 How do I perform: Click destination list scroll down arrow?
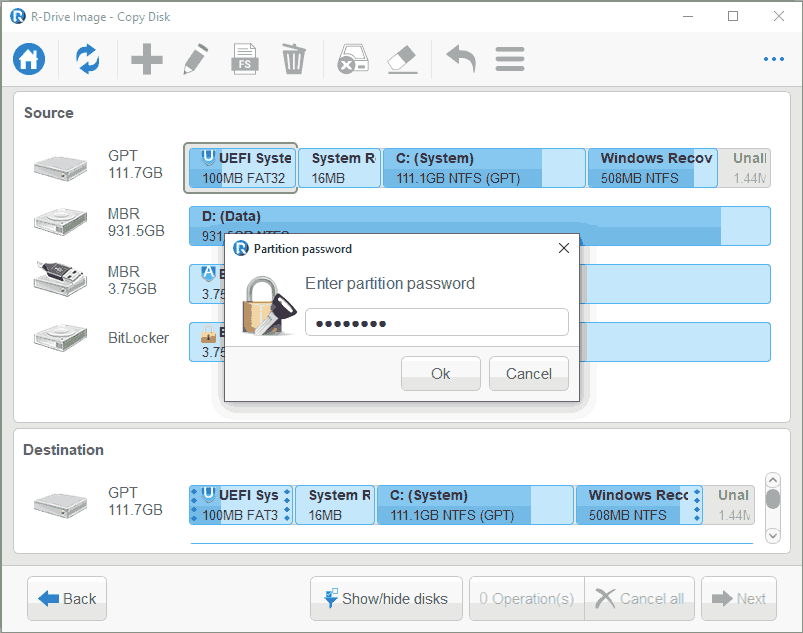coord(773,535)
